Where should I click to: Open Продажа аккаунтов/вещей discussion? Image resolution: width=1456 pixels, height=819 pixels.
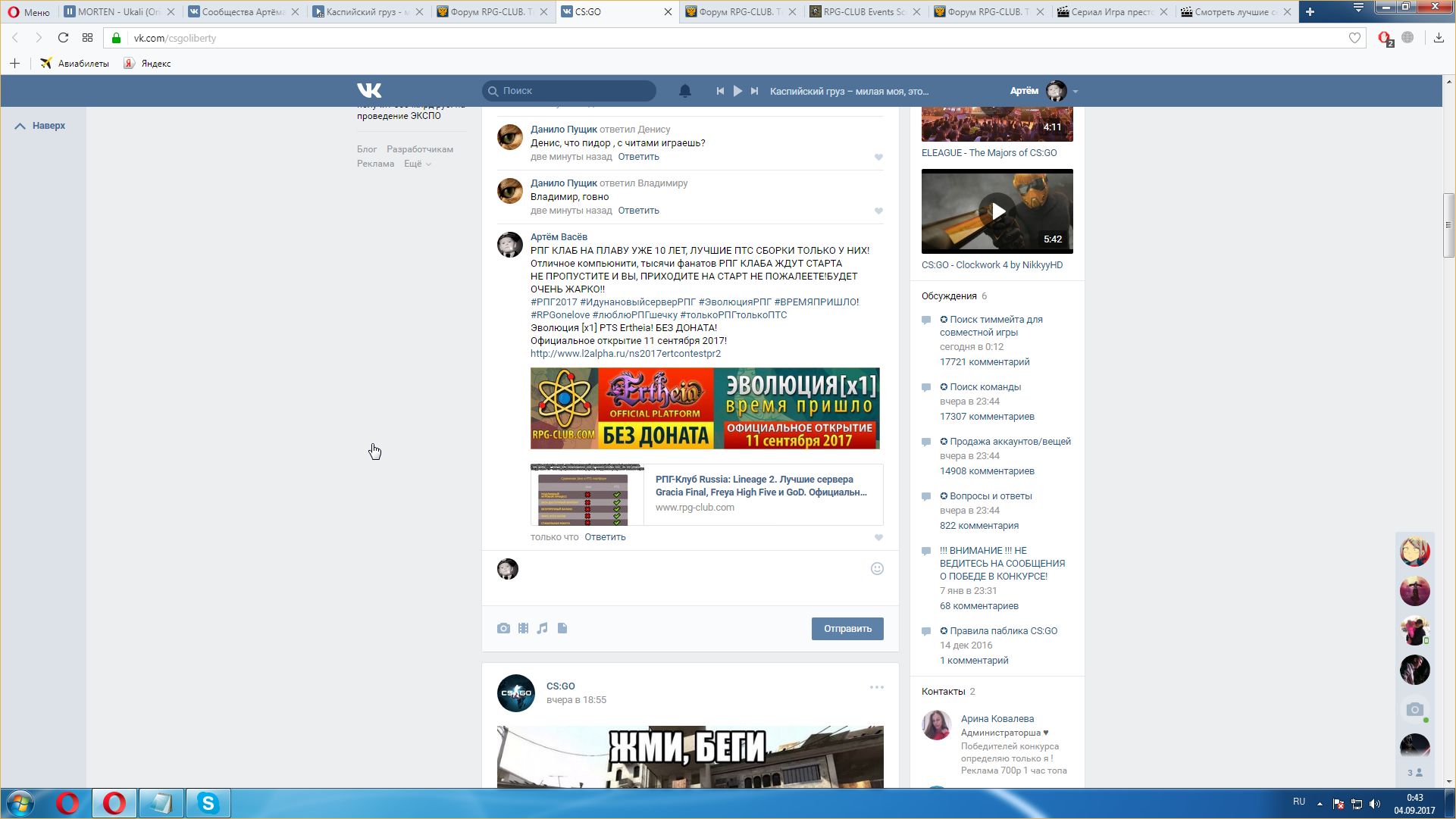[1006, 442]
